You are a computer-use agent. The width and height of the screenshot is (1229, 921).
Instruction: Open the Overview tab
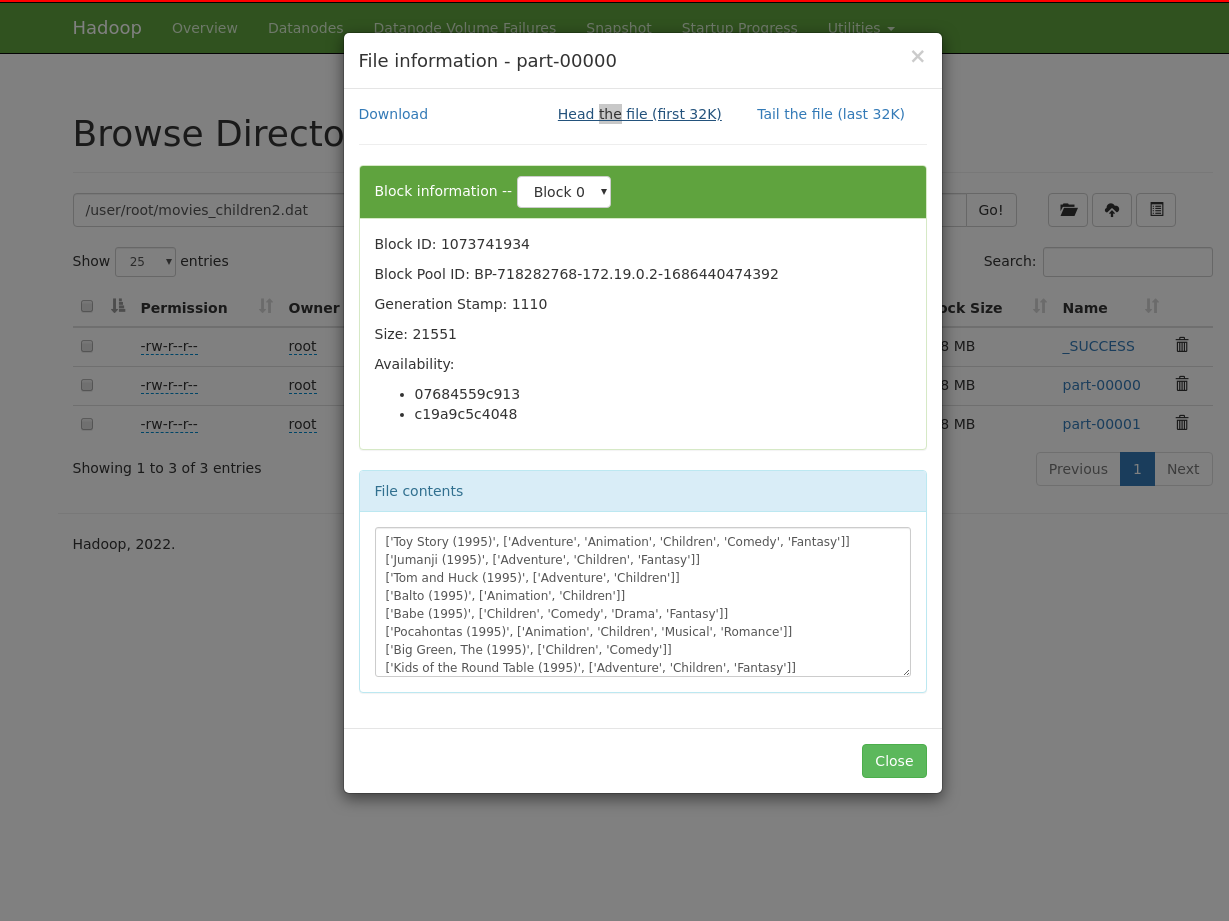point(205,28)
